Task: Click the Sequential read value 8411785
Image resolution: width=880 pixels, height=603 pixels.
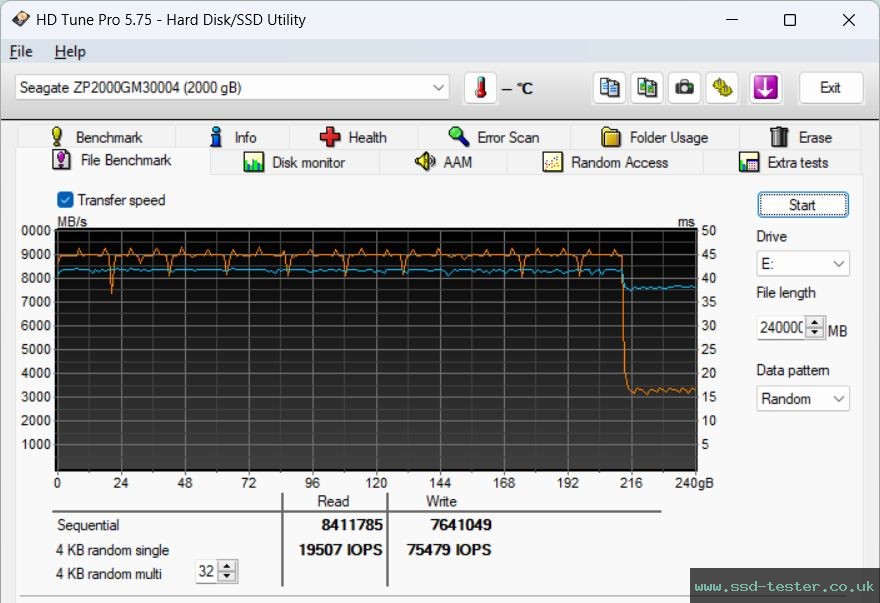Action: (352, 525)
